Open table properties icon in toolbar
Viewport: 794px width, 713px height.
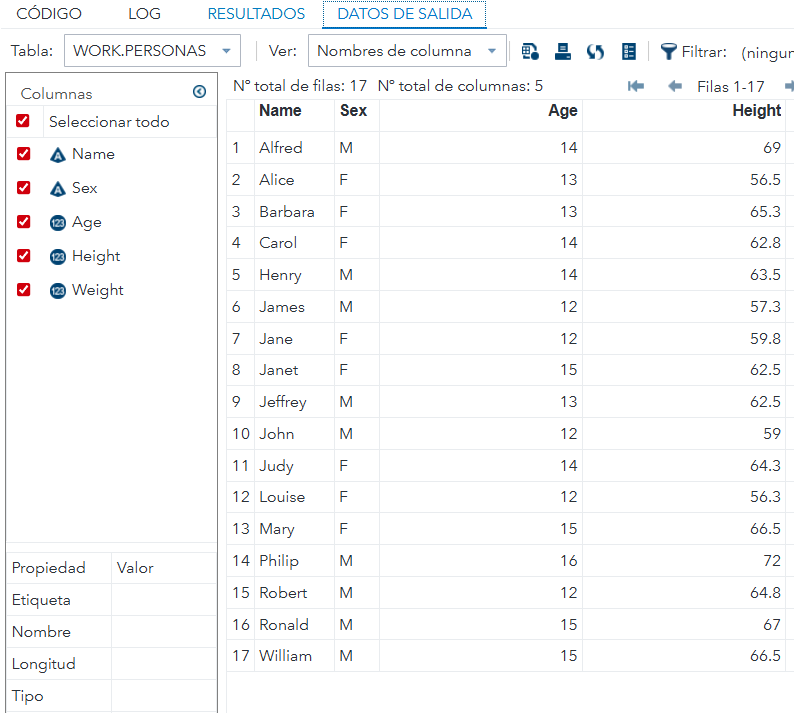530,51
